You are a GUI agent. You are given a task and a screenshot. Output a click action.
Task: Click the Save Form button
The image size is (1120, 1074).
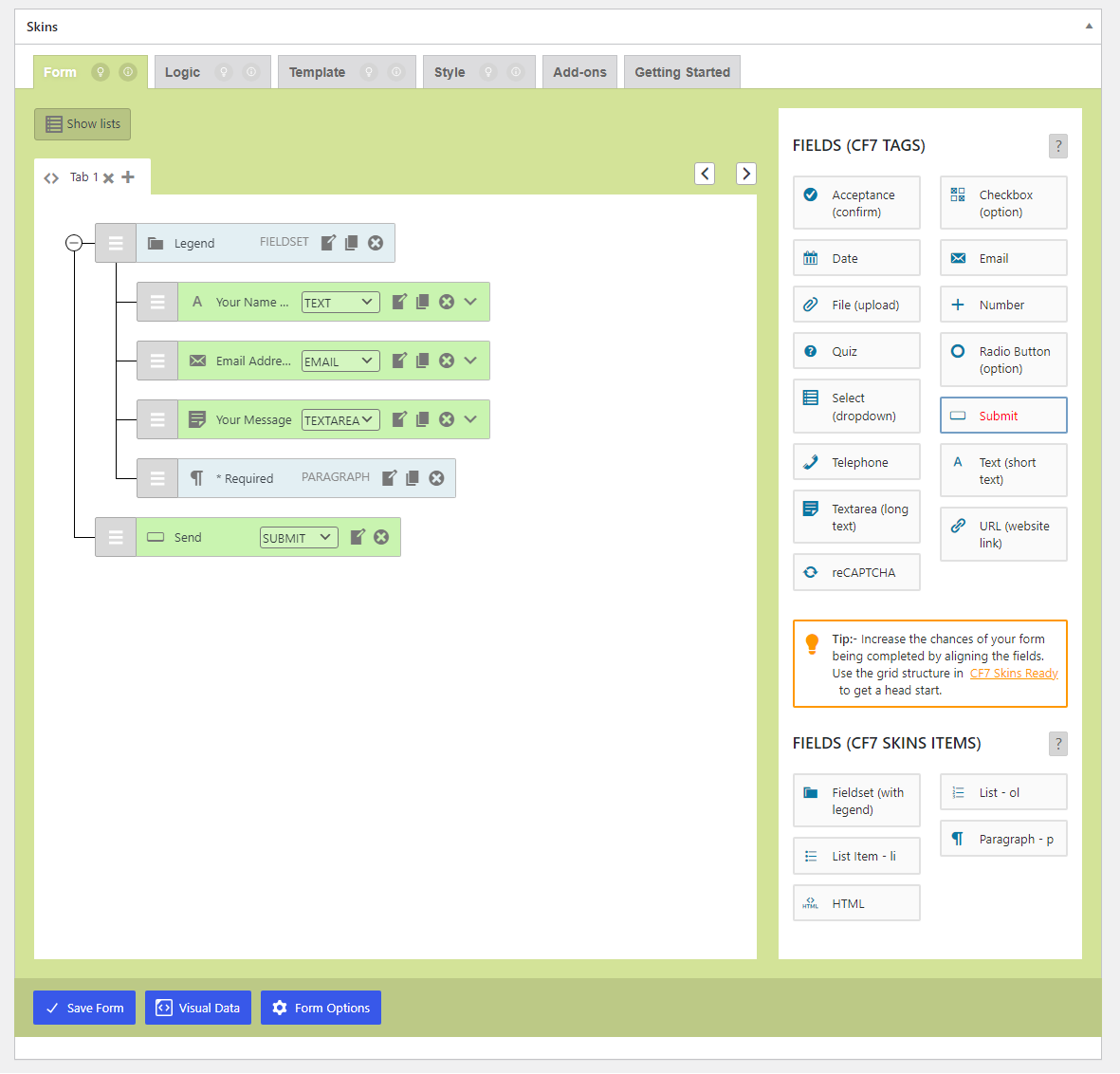[x=84, y=1008]
